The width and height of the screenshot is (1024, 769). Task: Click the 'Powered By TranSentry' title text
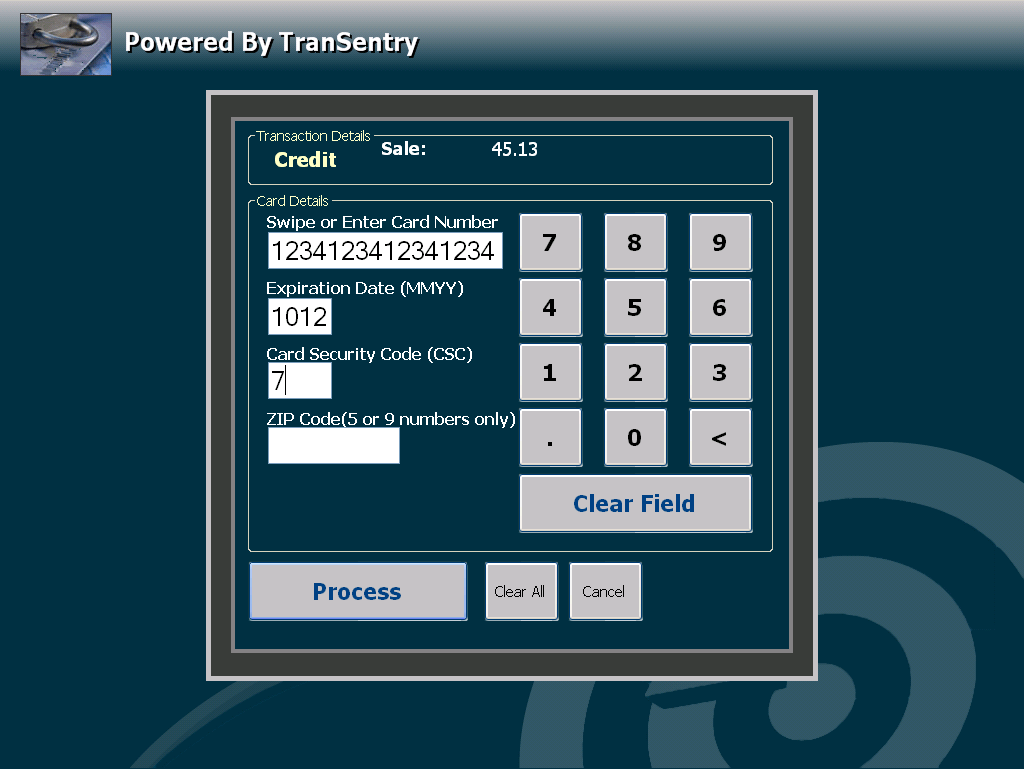(x=271, y=42)
